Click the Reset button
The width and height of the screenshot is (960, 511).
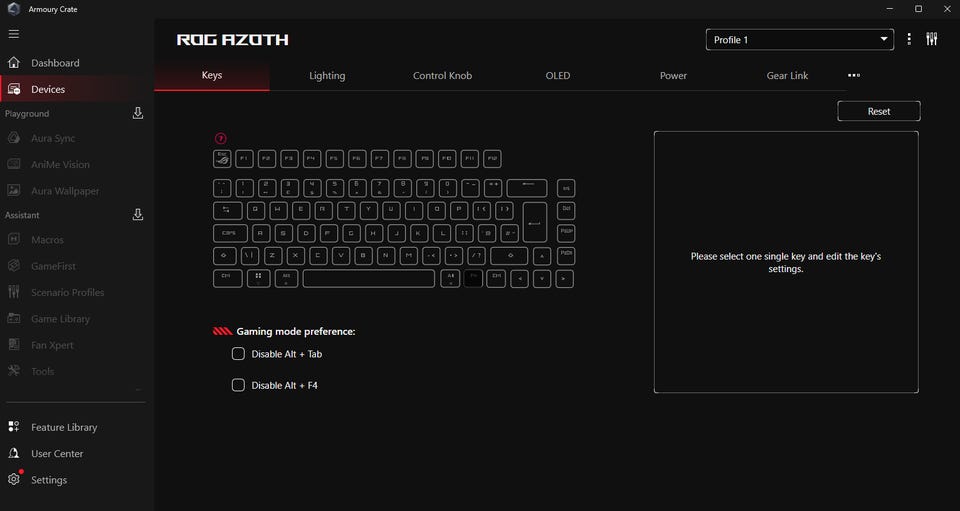pyautogui.click(x=879, y=111)
